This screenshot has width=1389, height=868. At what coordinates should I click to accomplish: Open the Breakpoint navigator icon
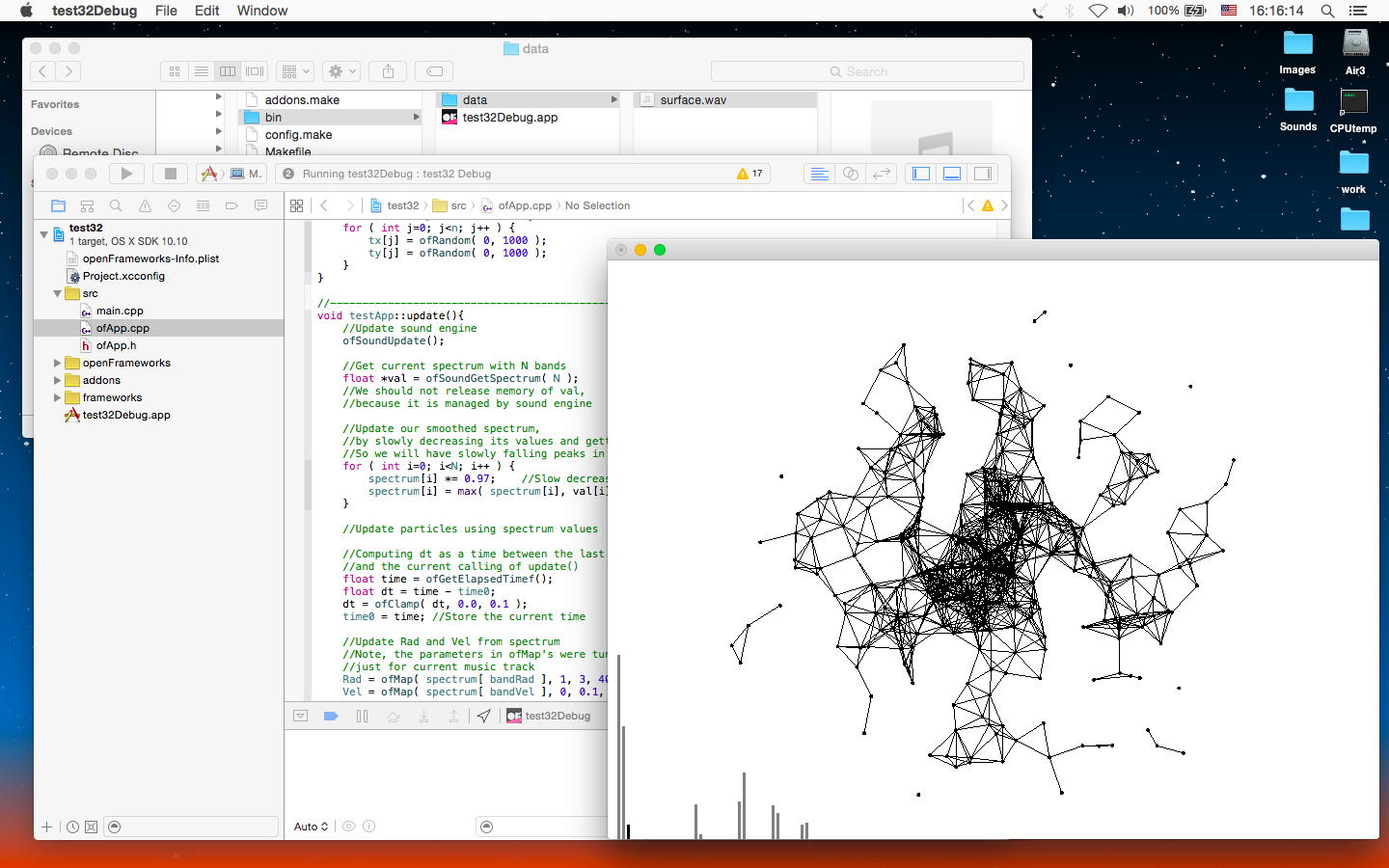pyautogui.click(x=231, y=205)
